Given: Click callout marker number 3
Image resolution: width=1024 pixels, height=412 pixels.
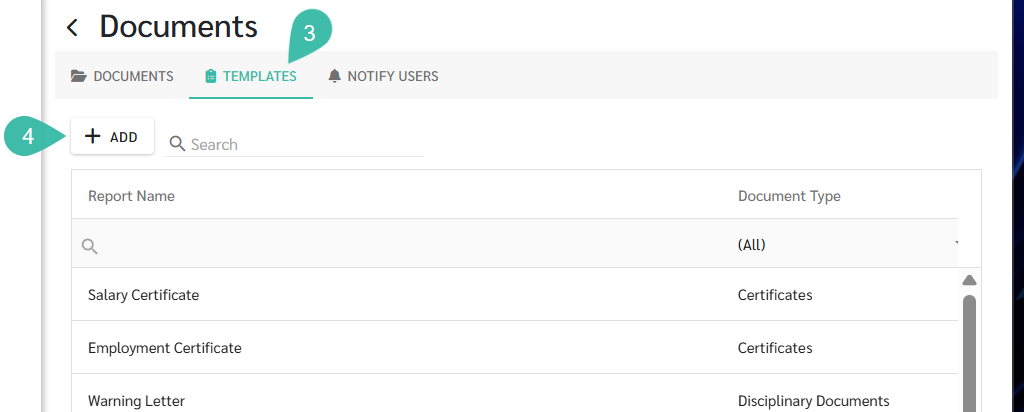Looking at the screenshot, I should point(309,35).
